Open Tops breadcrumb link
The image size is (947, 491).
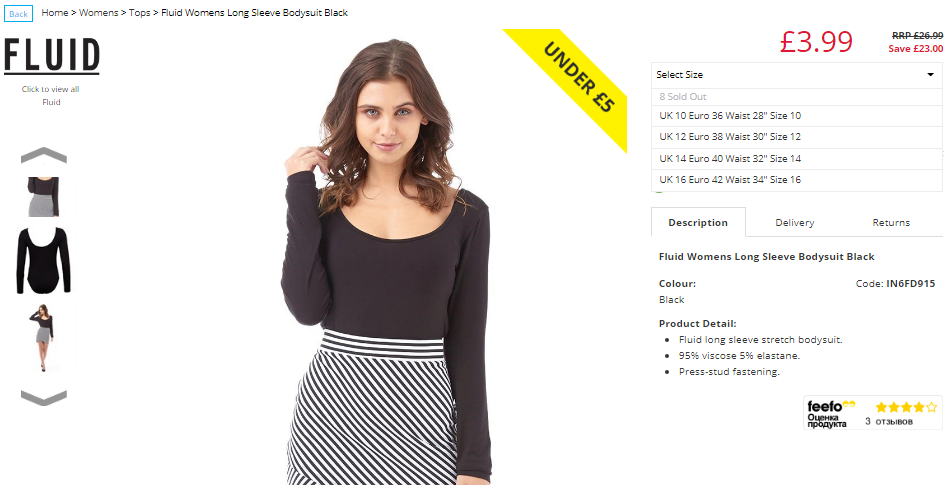[x=140, y=13]
